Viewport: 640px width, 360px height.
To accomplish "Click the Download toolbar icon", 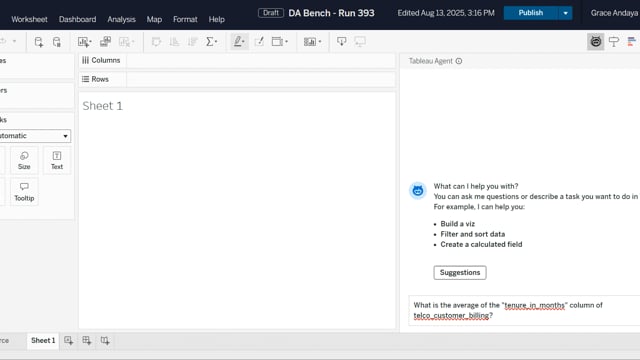I will point(342,41).
